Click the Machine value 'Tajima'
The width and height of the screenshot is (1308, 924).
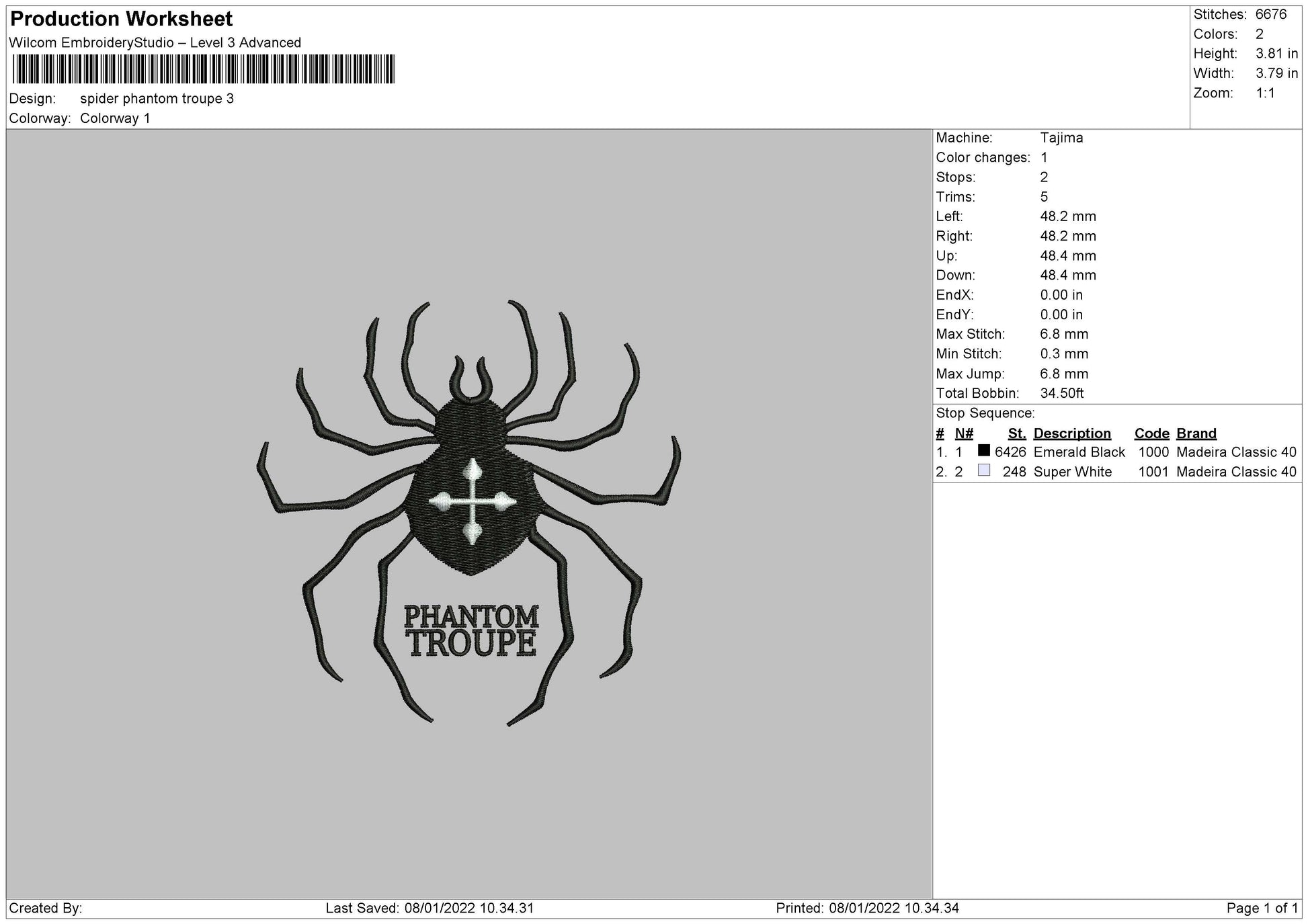pyautogui.click(x=1062, y=138)
